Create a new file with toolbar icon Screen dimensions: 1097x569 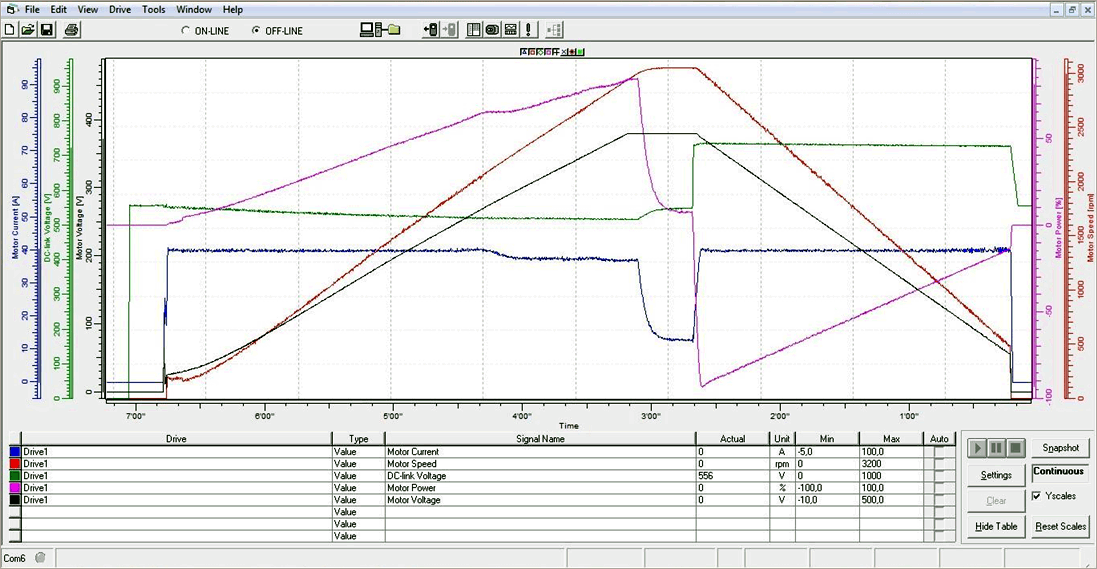click(10, 30)
